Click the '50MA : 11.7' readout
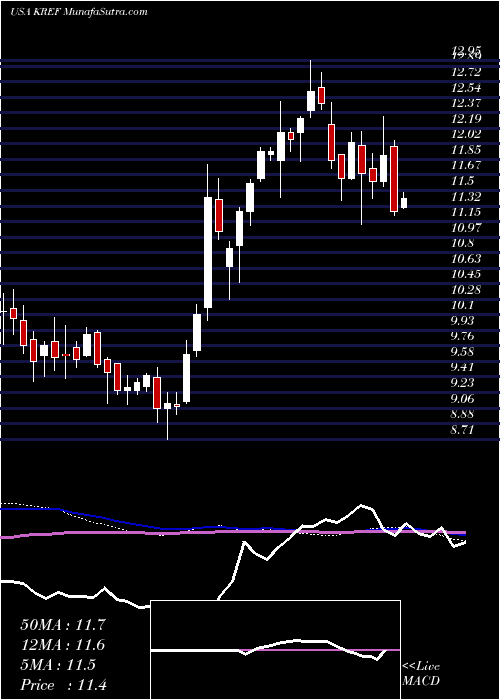This screenshot has width=500, height=700. 63,625
